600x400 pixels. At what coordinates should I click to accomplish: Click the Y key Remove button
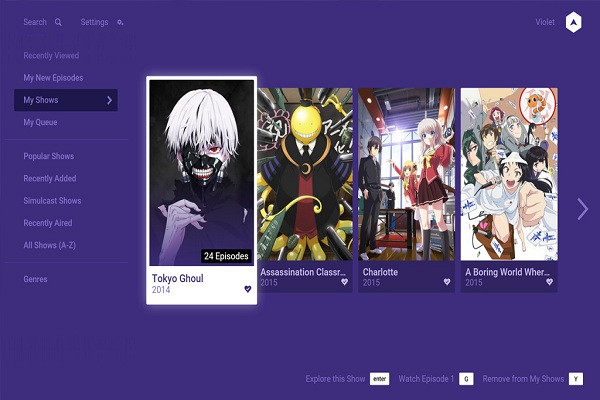pos(576,379)
